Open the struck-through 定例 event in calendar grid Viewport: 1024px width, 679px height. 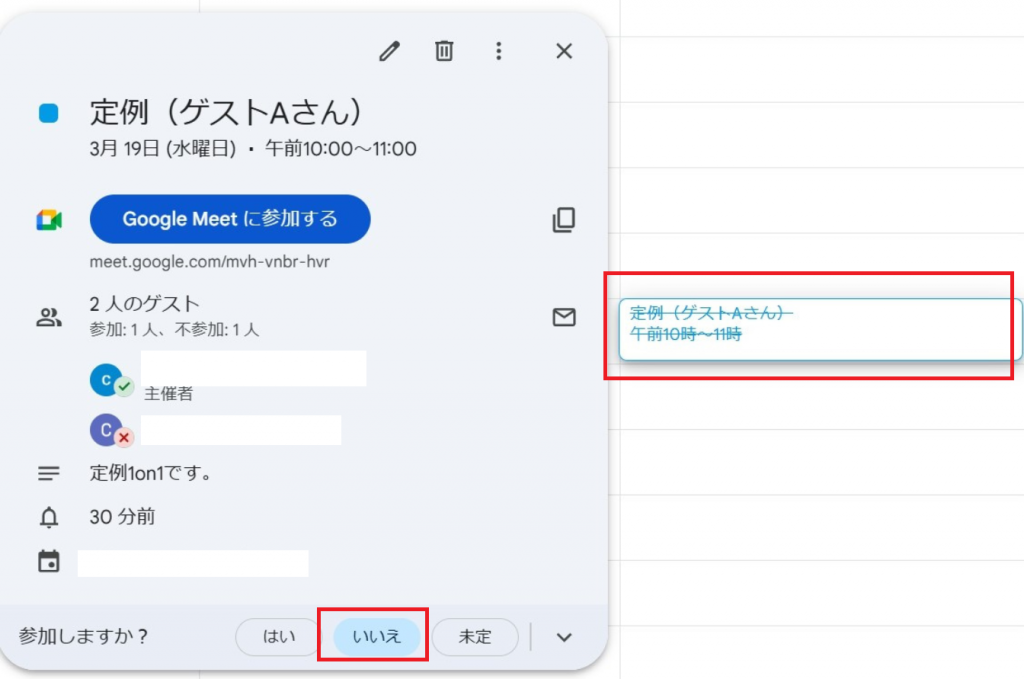(x=820, y=329)
